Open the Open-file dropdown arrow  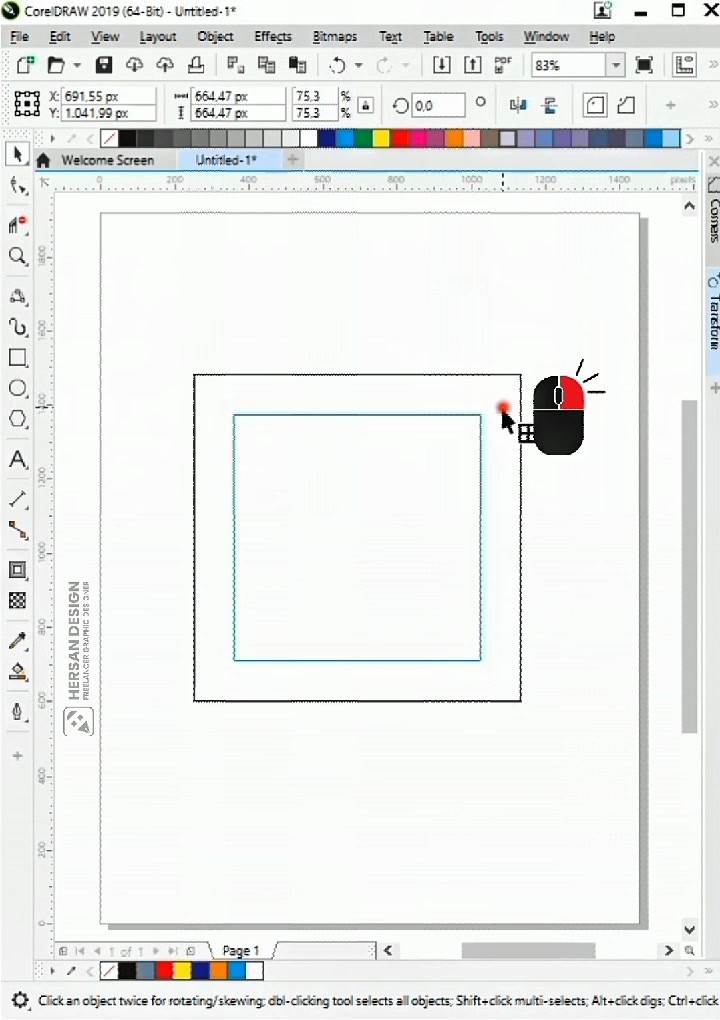(77, 65)
